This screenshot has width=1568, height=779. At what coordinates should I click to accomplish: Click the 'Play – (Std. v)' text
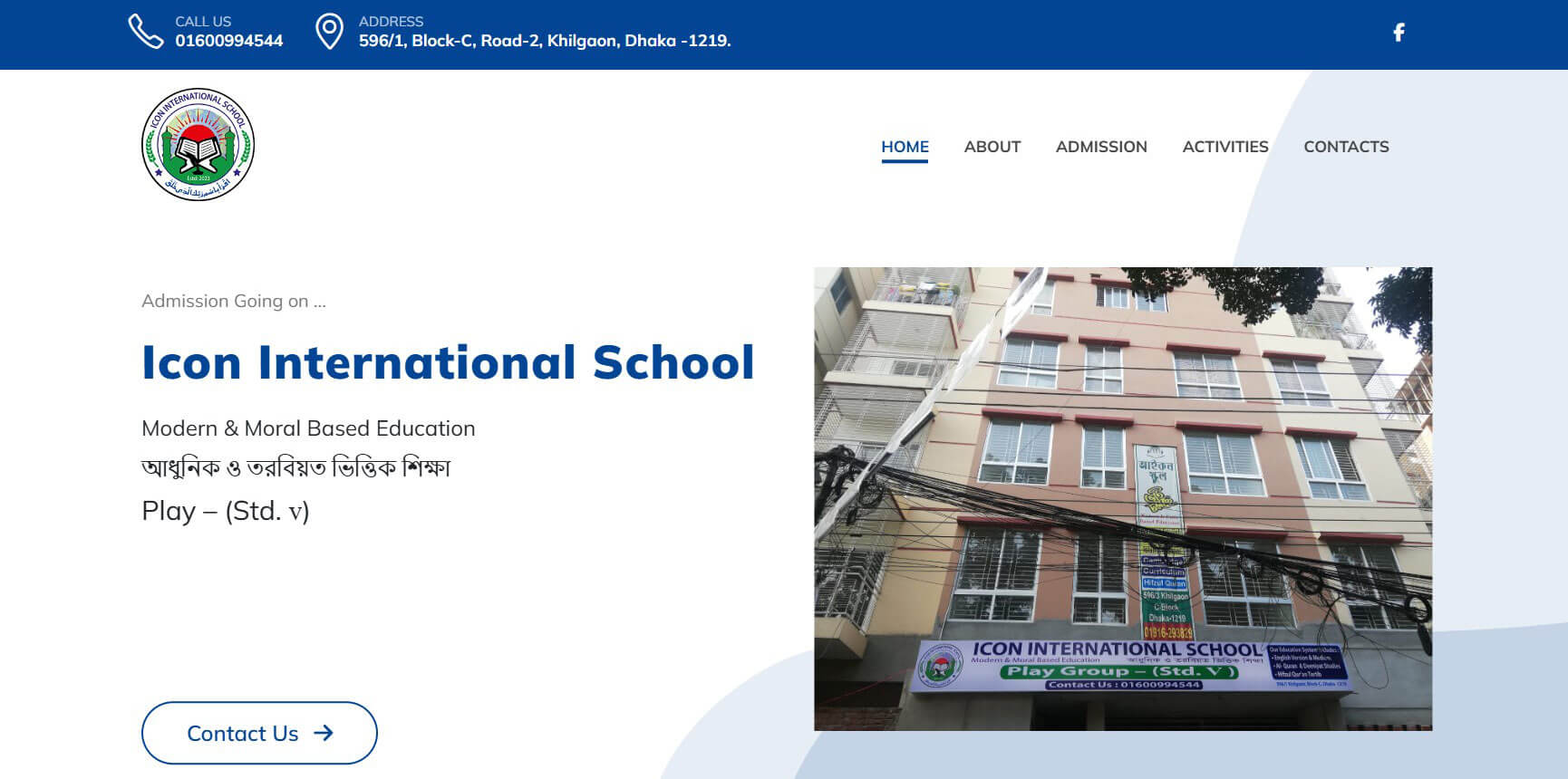226,511
